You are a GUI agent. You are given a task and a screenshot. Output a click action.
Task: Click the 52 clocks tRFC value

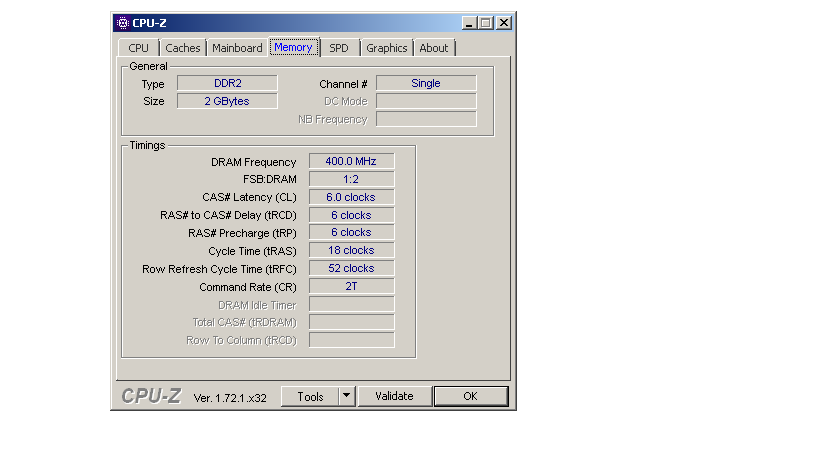point(352,268)
